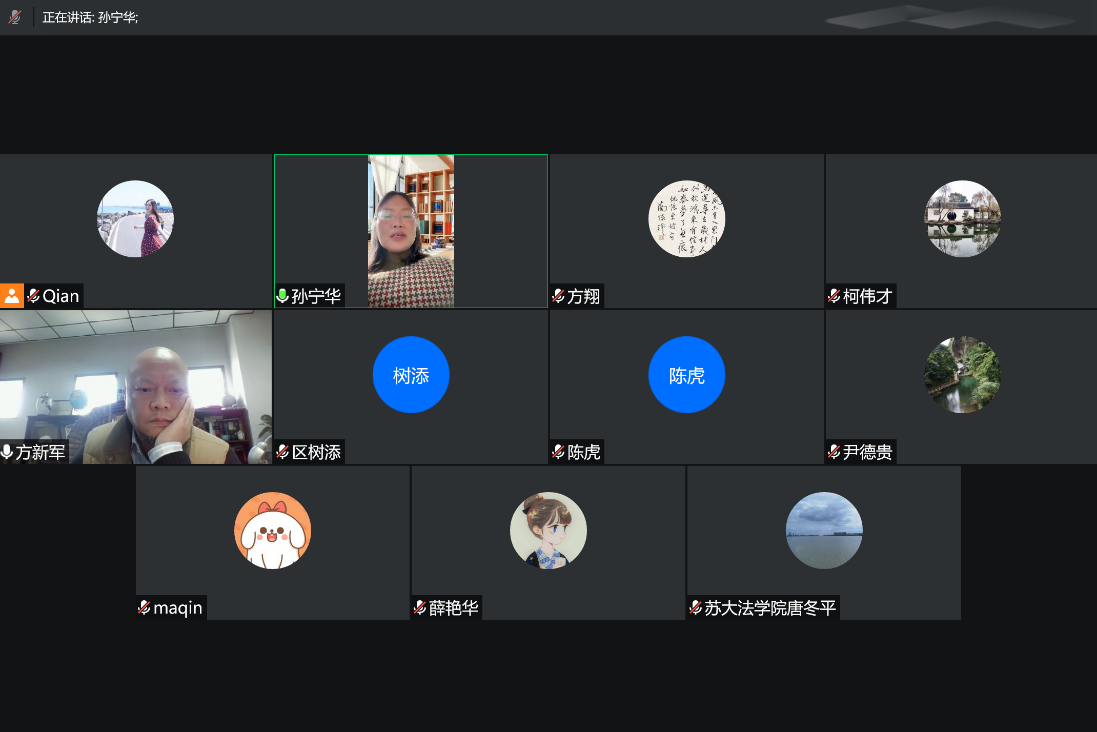This screenshot has width=1097, height=732.
Task: Click the green active mic icon for 孙宁华
Action: (x=283, y=296)
